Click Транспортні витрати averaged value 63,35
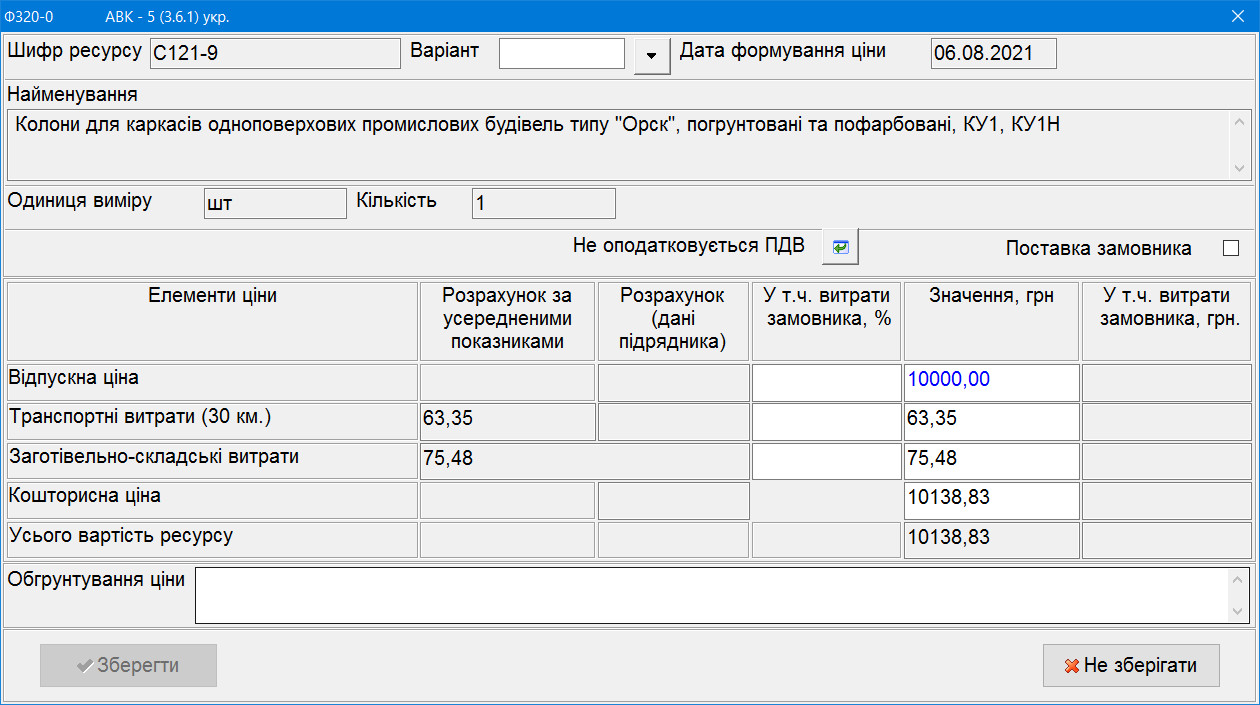The height and width of the screenshot is (705, 1260). pyautogui.click(x=508, y=421)
